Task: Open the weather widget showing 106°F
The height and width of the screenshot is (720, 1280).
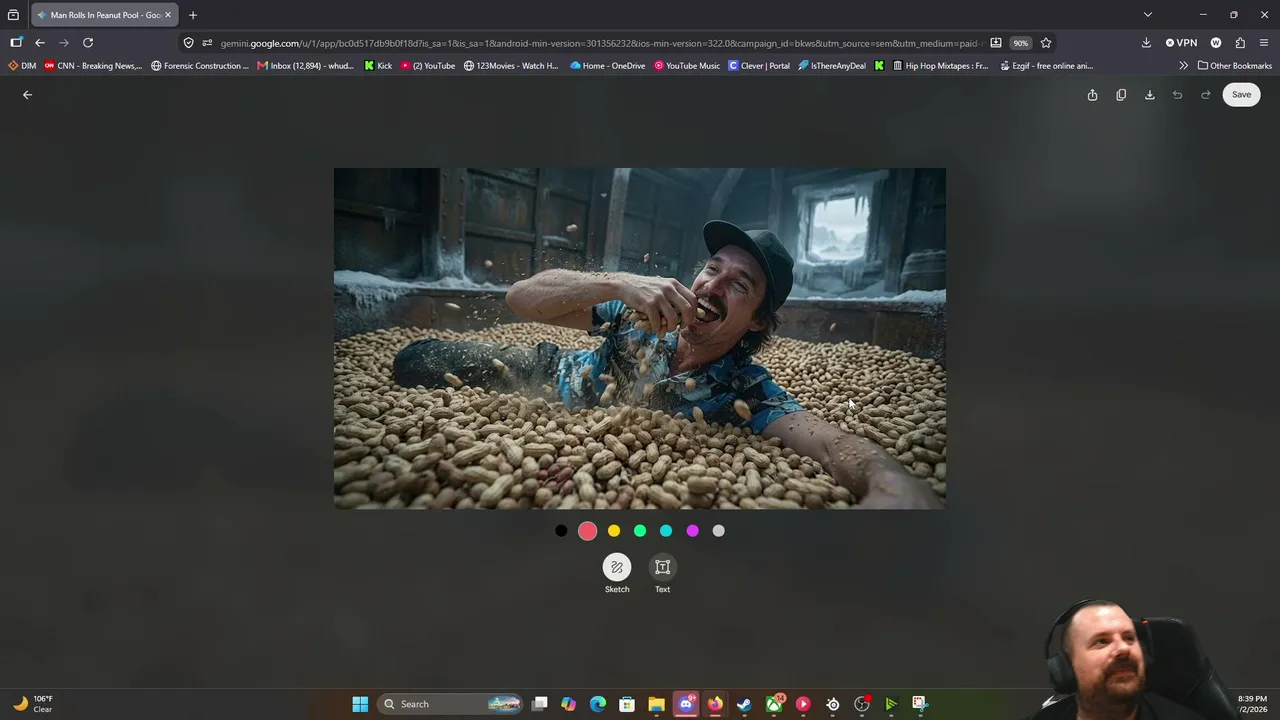Action: click(33, 704)
